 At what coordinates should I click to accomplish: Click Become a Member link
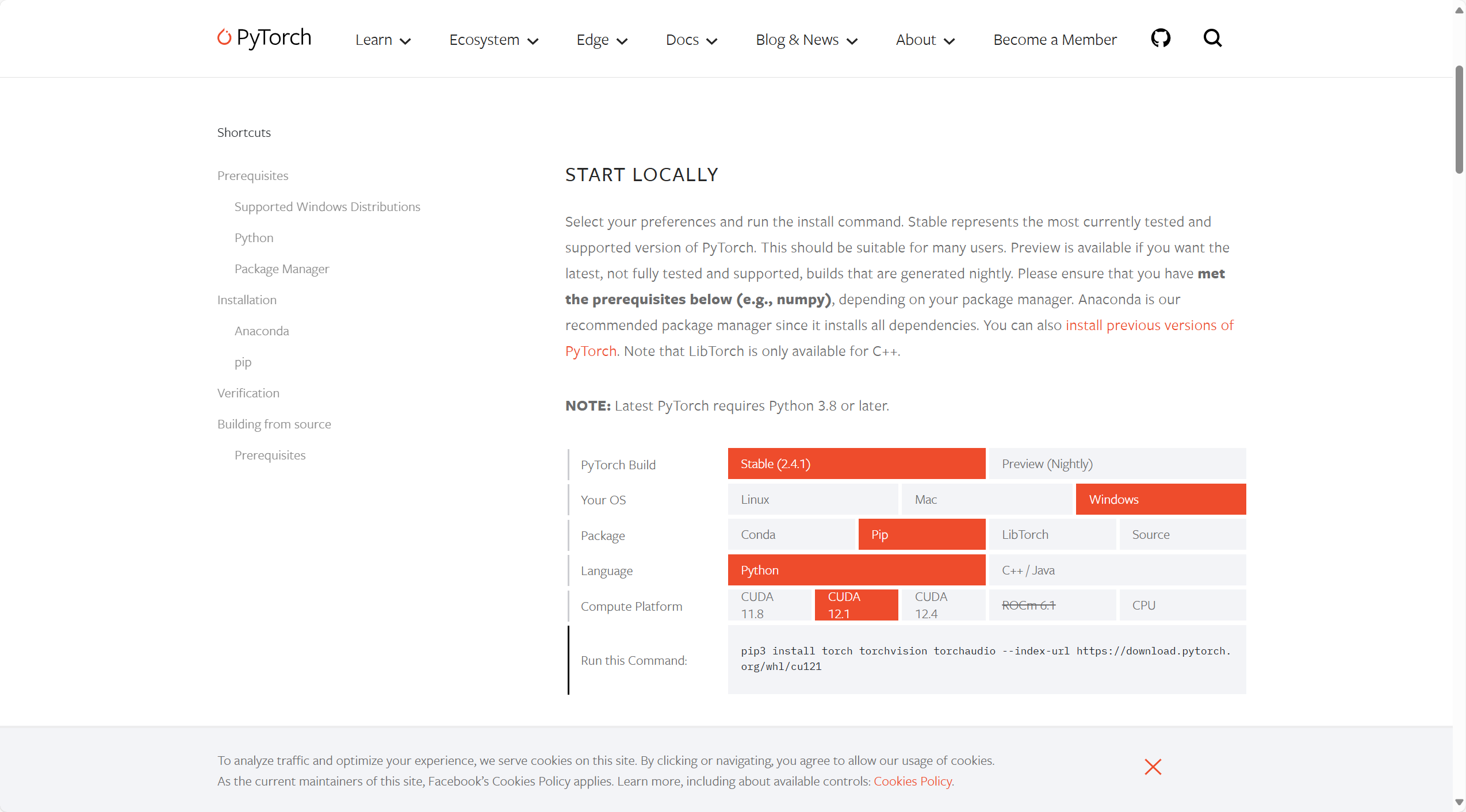pyautogui.click(x=1055, y=40)
